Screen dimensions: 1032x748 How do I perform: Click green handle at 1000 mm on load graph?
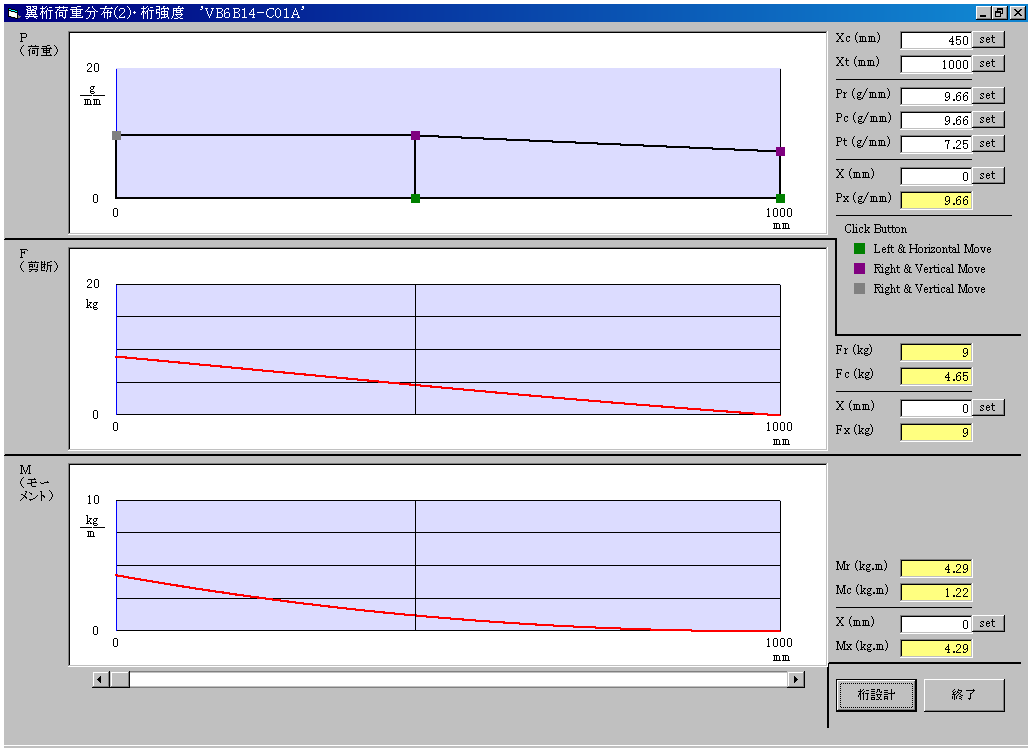tap(780, 198)
